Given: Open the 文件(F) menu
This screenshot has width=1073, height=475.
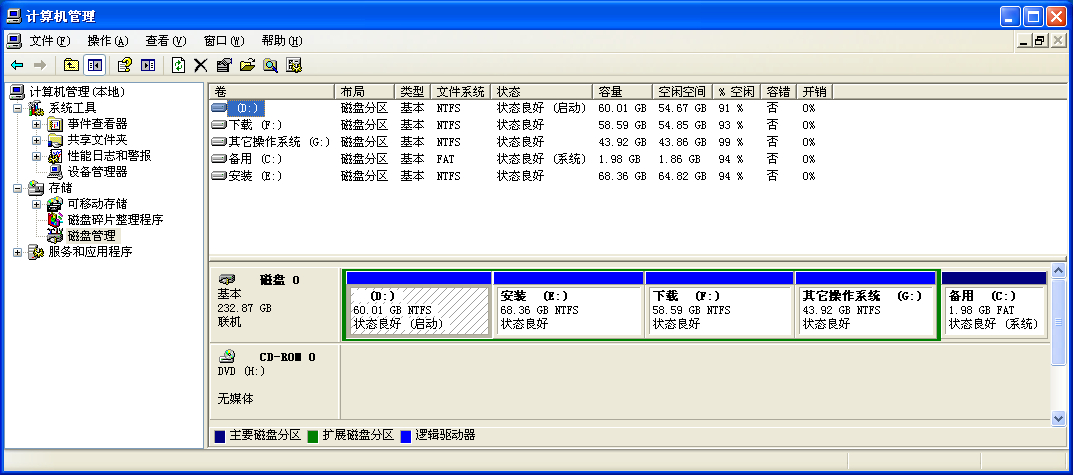Looking at the screenshot, I should coord(50,41).
